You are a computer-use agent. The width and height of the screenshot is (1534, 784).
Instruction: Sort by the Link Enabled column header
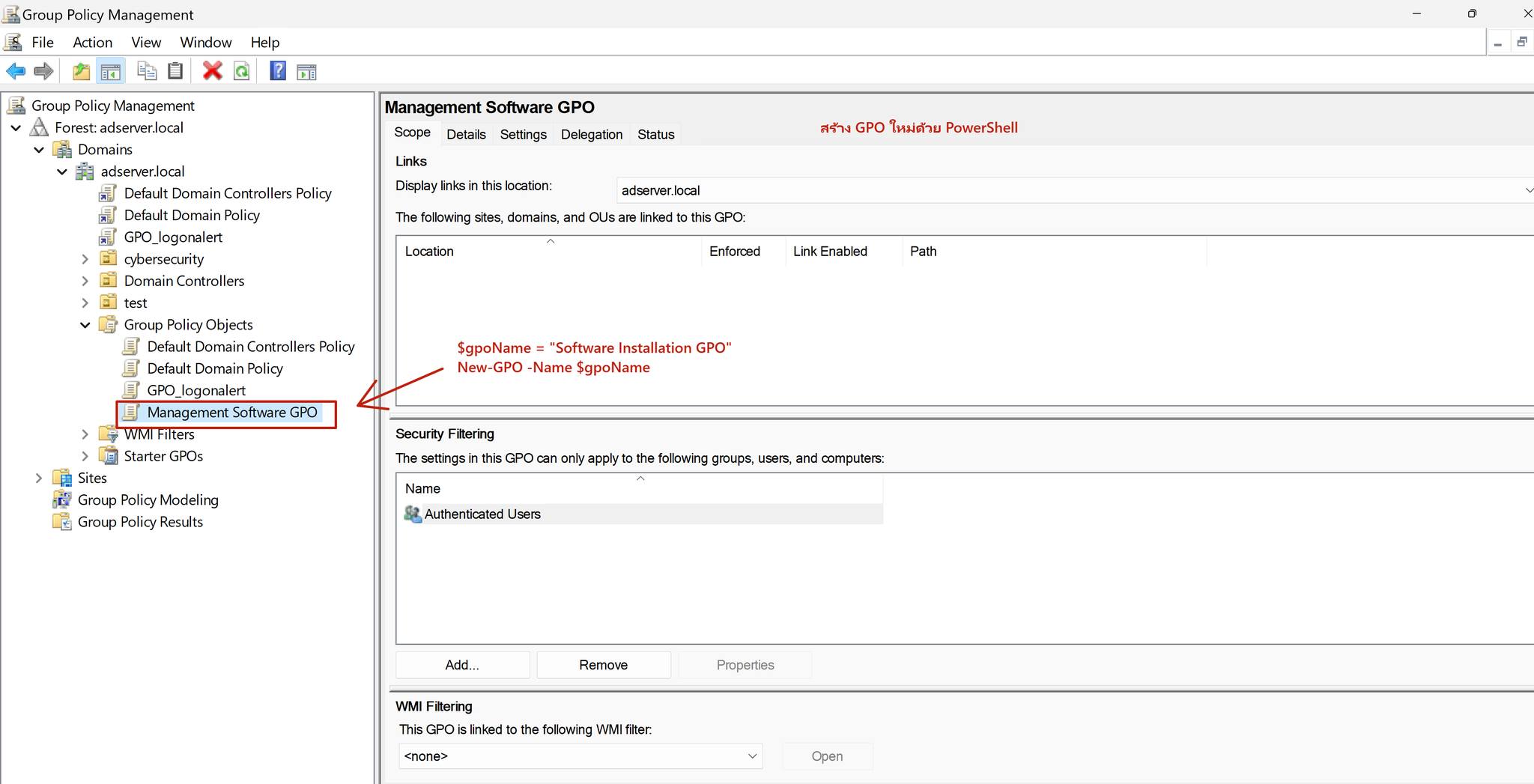click(x=843, y=252)
